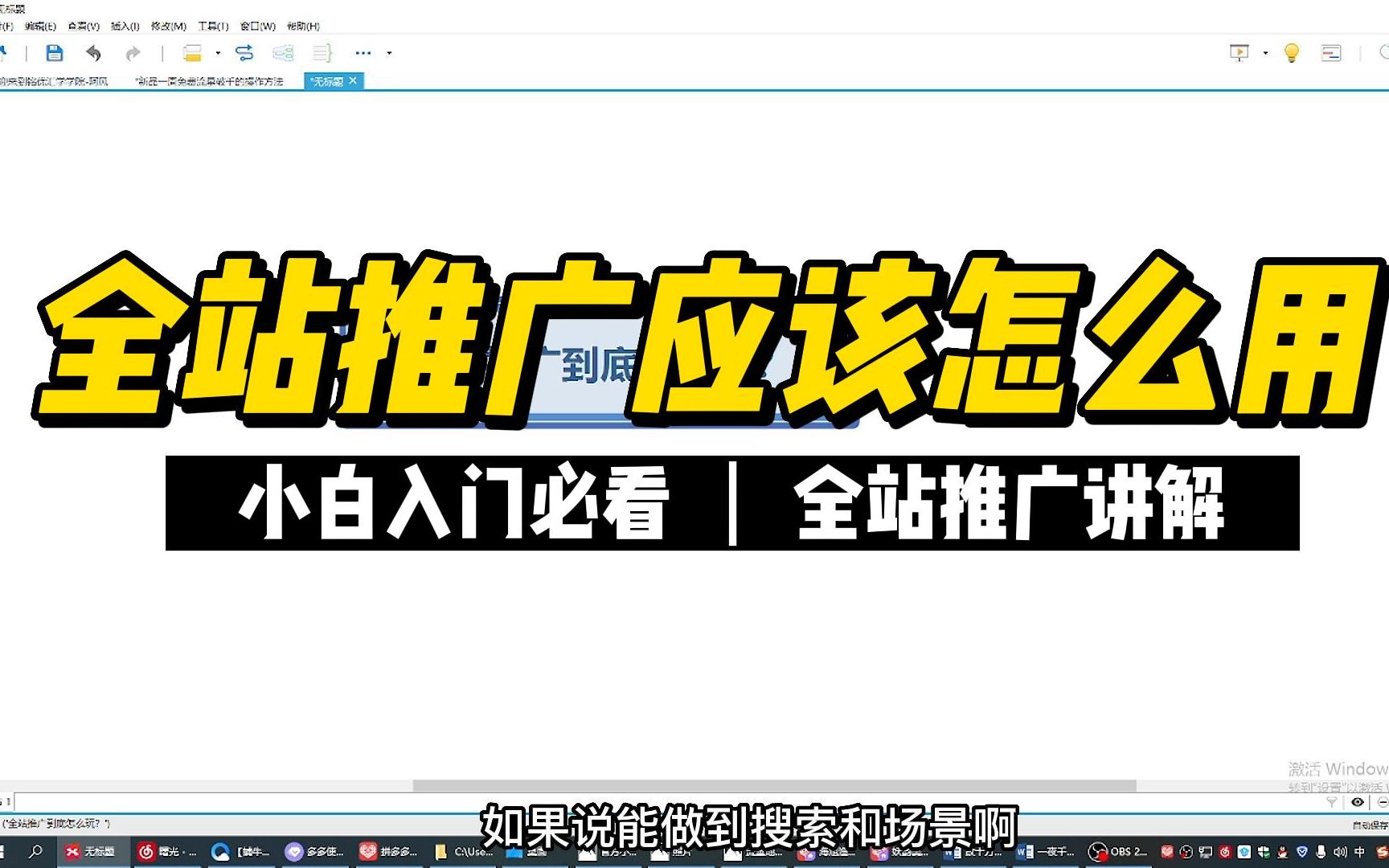The image size is (1389, 868).
Task: Click the greyed boundary icon in the toolbar
Action: tap(283, 53)
